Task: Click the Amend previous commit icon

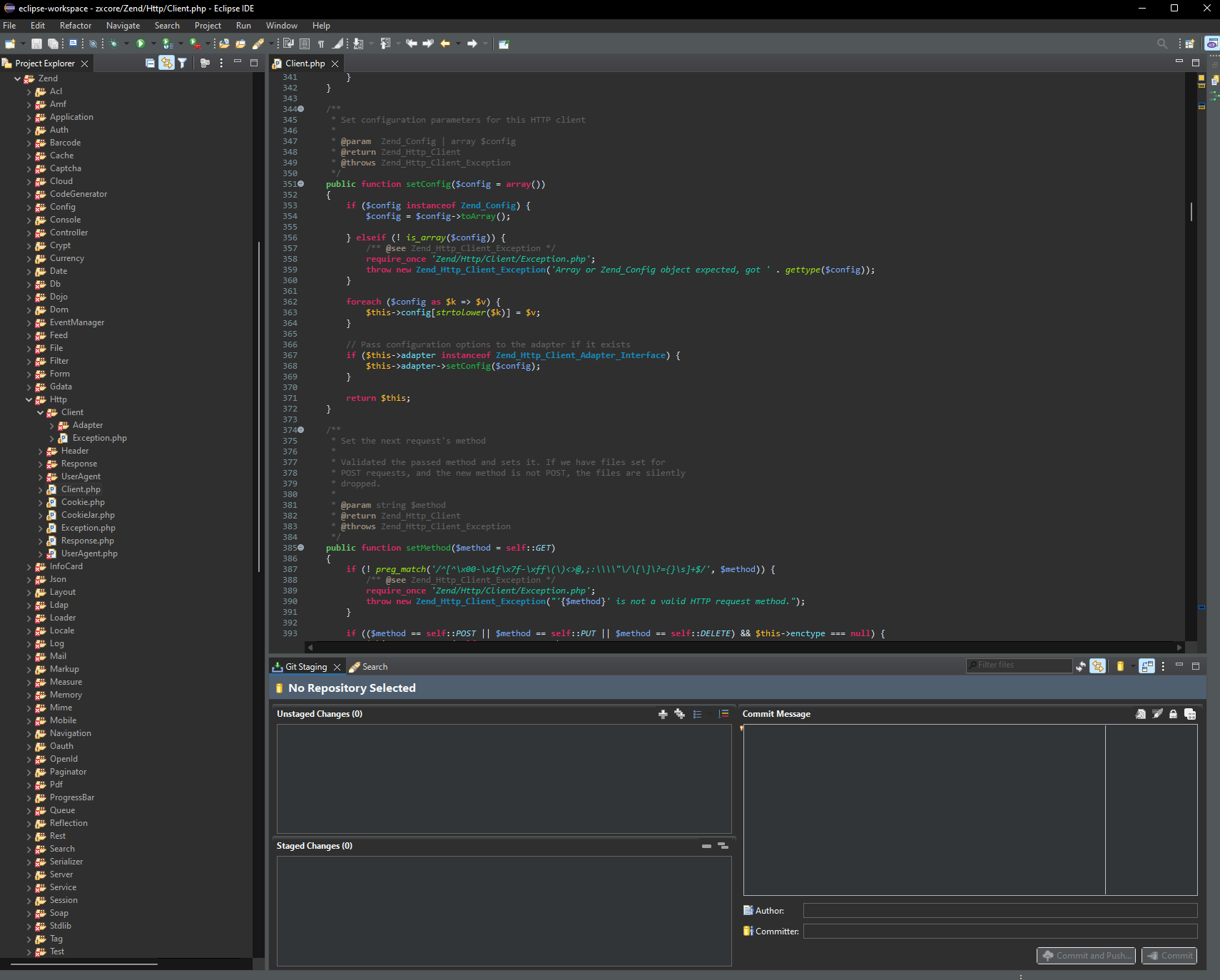Action: coord(1141,714)
